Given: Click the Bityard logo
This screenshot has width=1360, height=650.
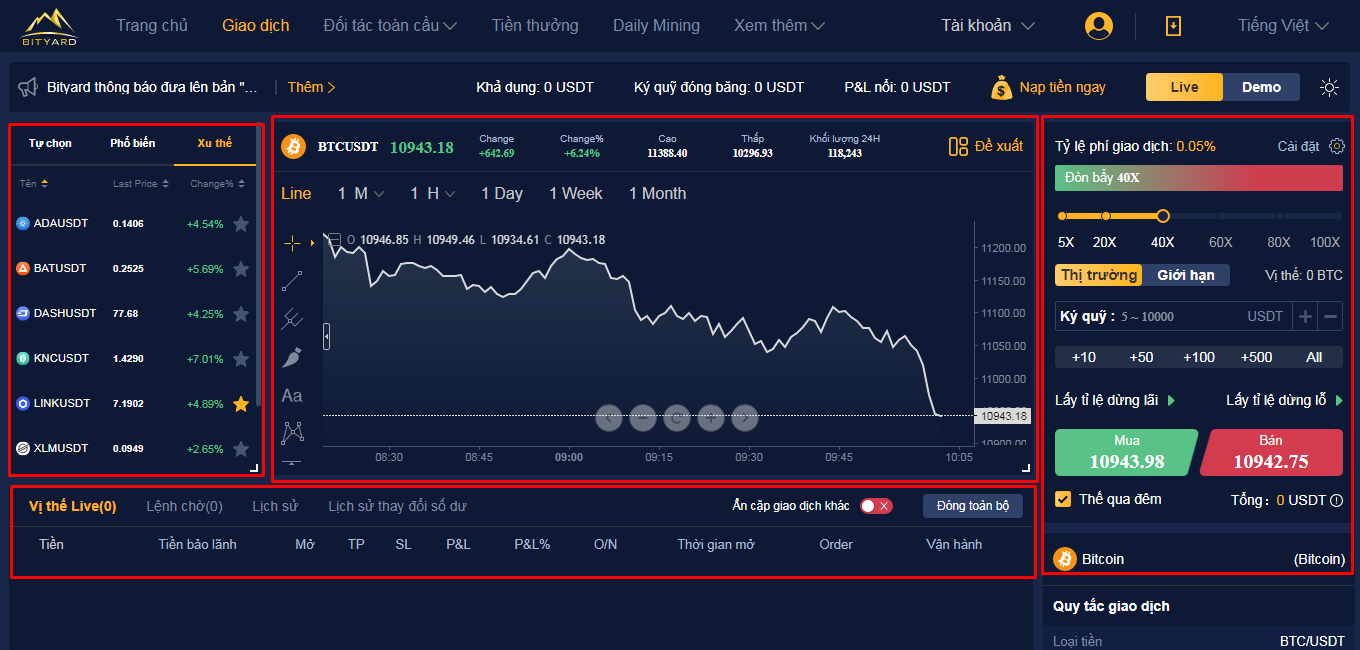Looking at the screenshot, I should point(49,27).
